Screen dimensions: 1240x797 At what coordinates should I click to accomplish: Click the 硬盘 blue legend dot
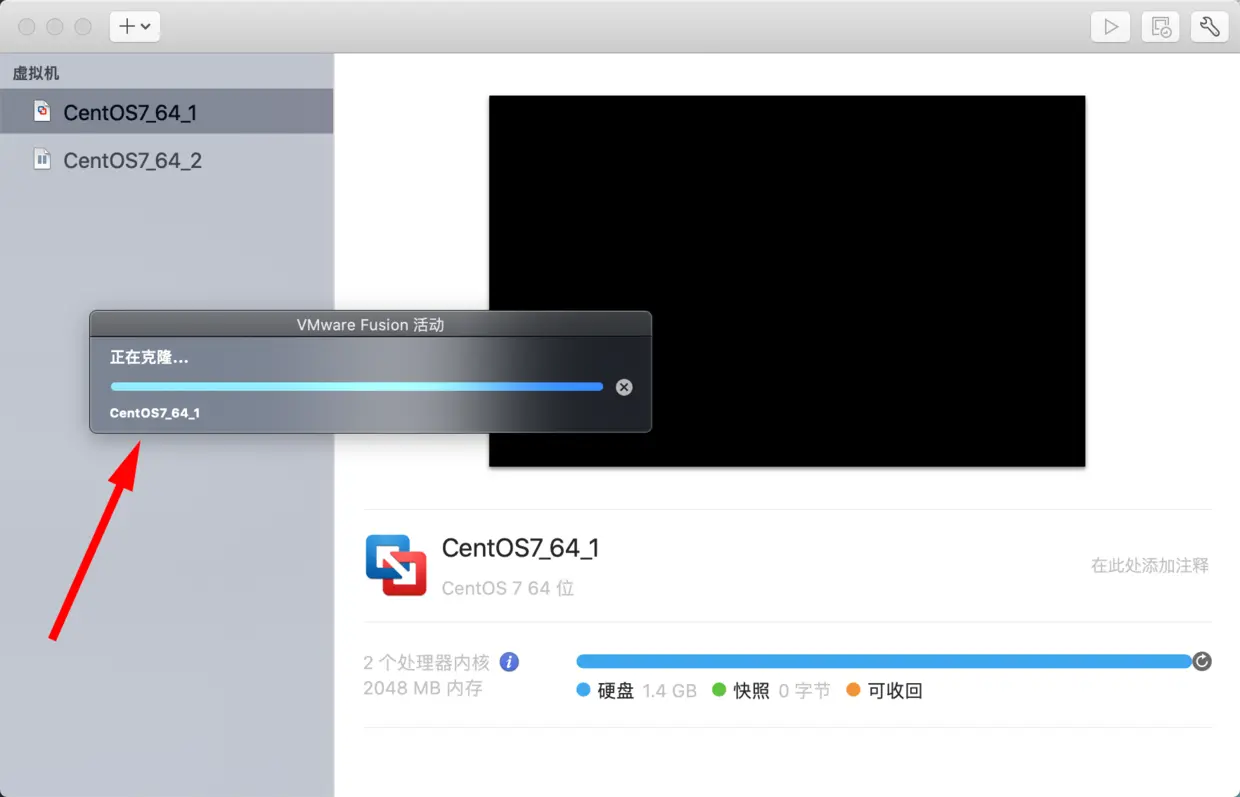tap(583, 690)
